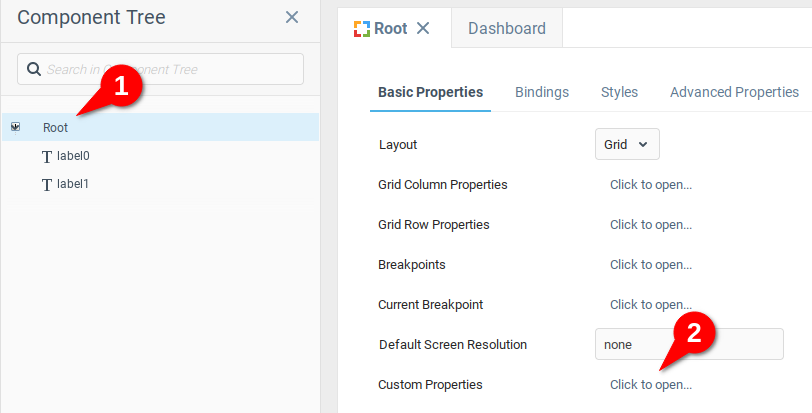The width and height of the screenshot is (812, 413).
Task: Open the Layout Grid dropdown
Action: (x=626, y=144)
